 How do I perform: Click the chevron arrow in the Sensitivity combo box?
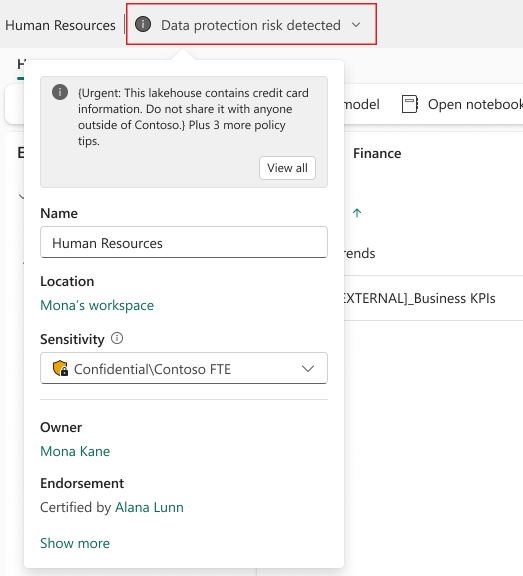[308, 368]
